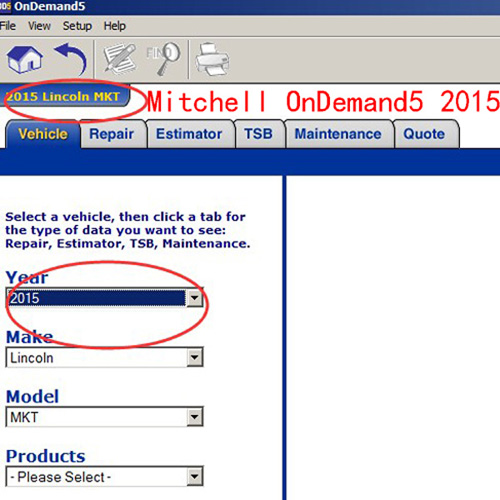
Task: Open the notes pencil icon
Action: point(119,58)
